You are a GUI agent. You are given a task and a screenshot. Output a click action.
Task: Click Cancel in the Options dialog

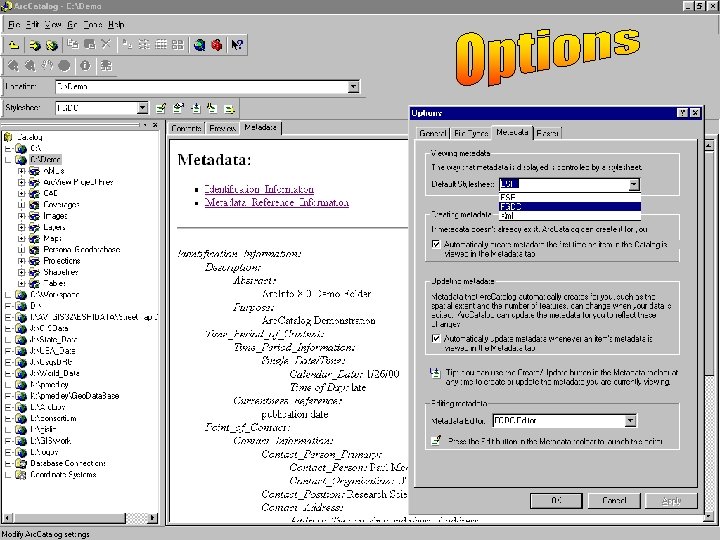614,501
